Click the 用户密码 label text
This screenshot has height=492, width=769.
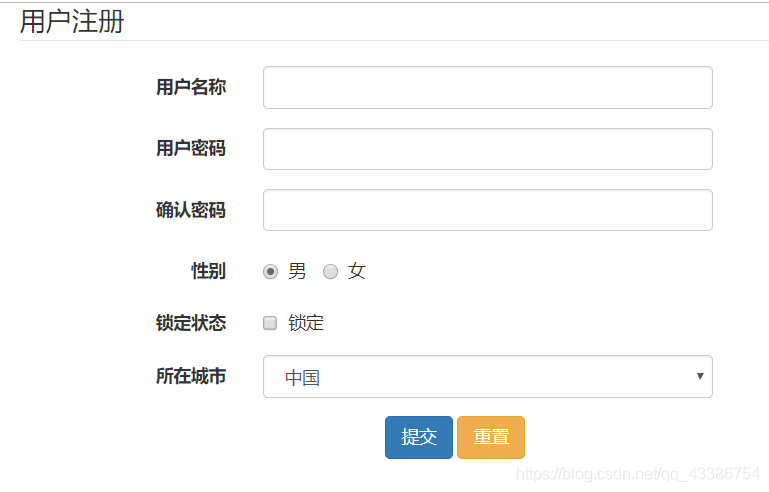pos(191,148)
